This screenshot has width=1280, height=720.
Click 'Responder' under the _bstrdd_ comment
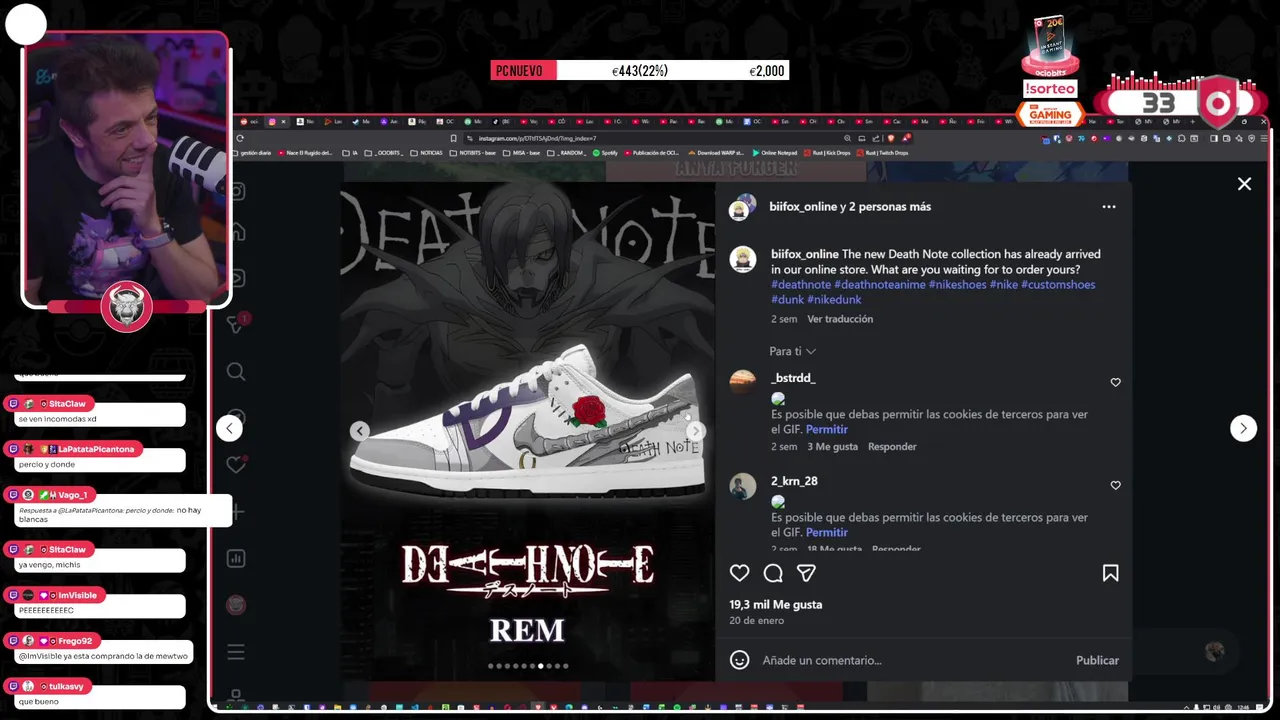(x=892, y=447)
